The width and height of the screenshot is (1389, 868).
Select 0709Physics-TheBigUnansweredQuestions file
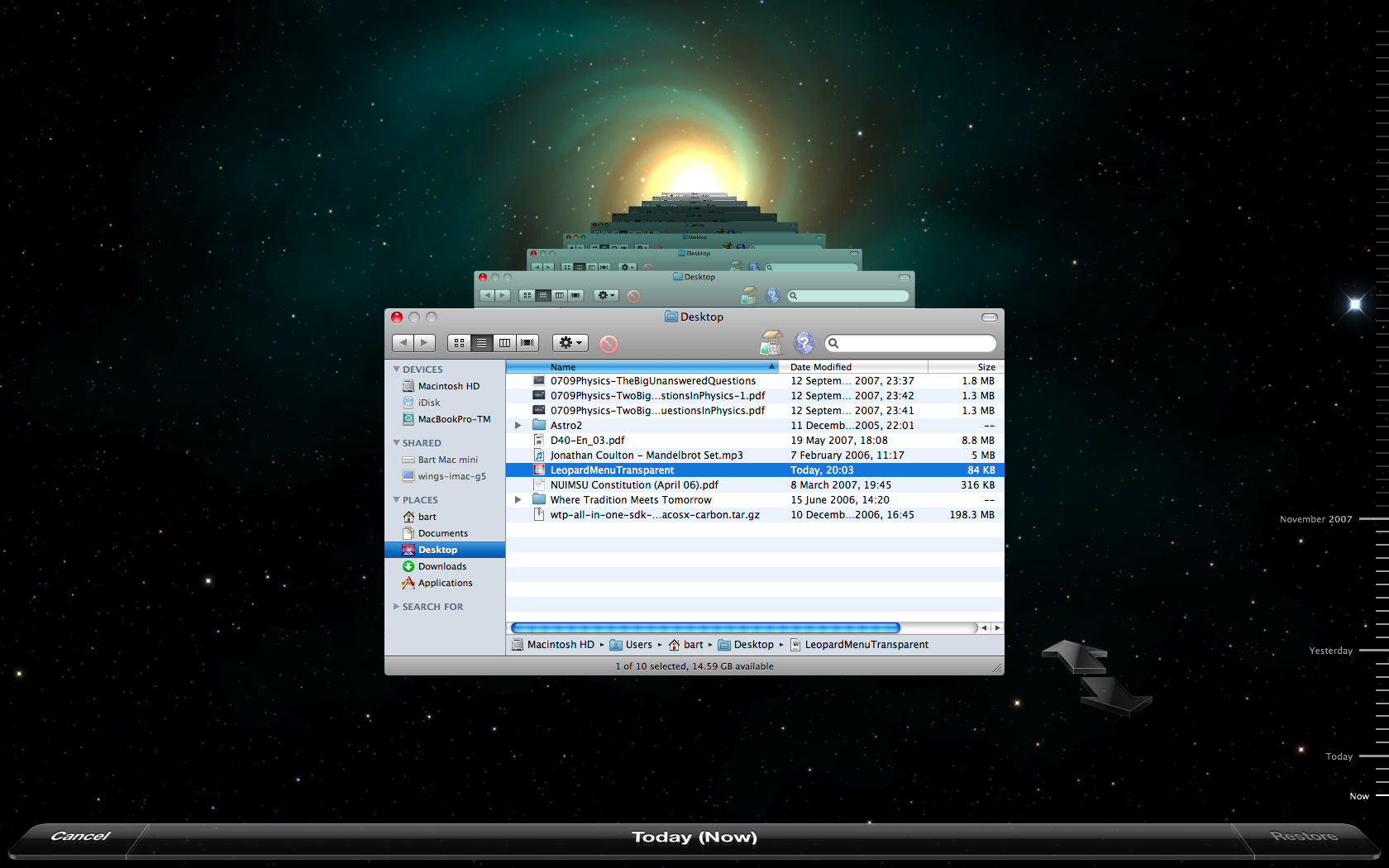click(755, 381)
